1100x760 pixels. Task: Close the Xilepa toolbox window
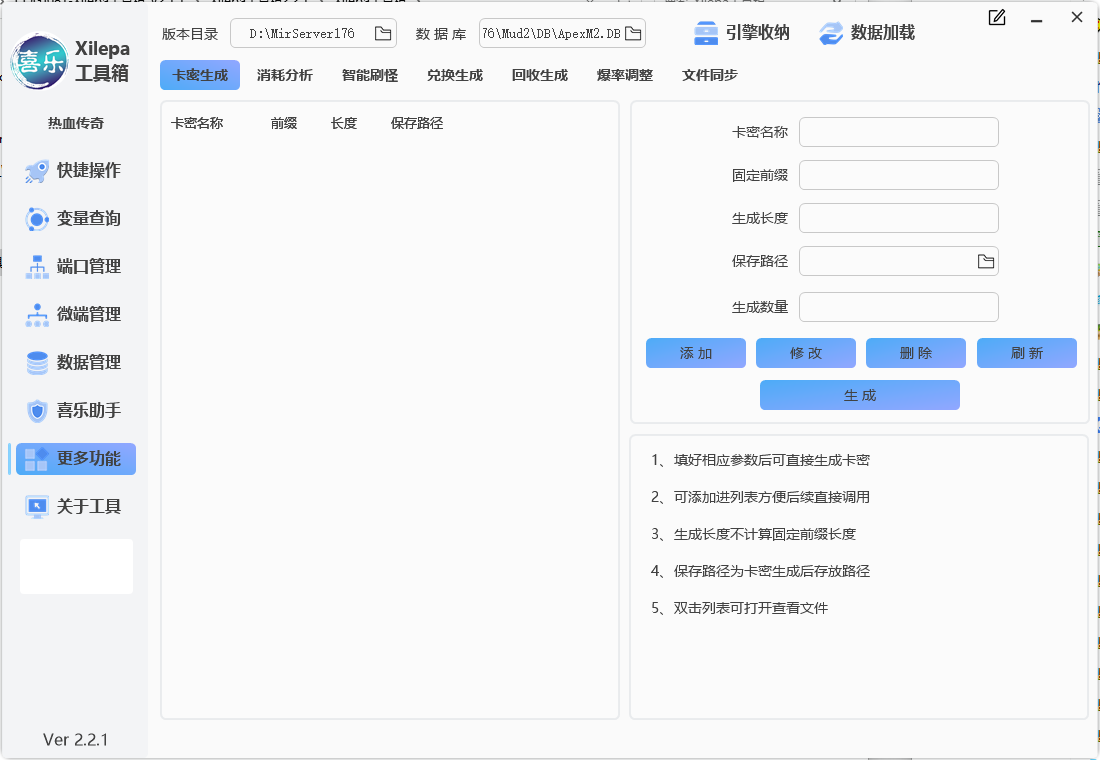[x=1077, y=18]
